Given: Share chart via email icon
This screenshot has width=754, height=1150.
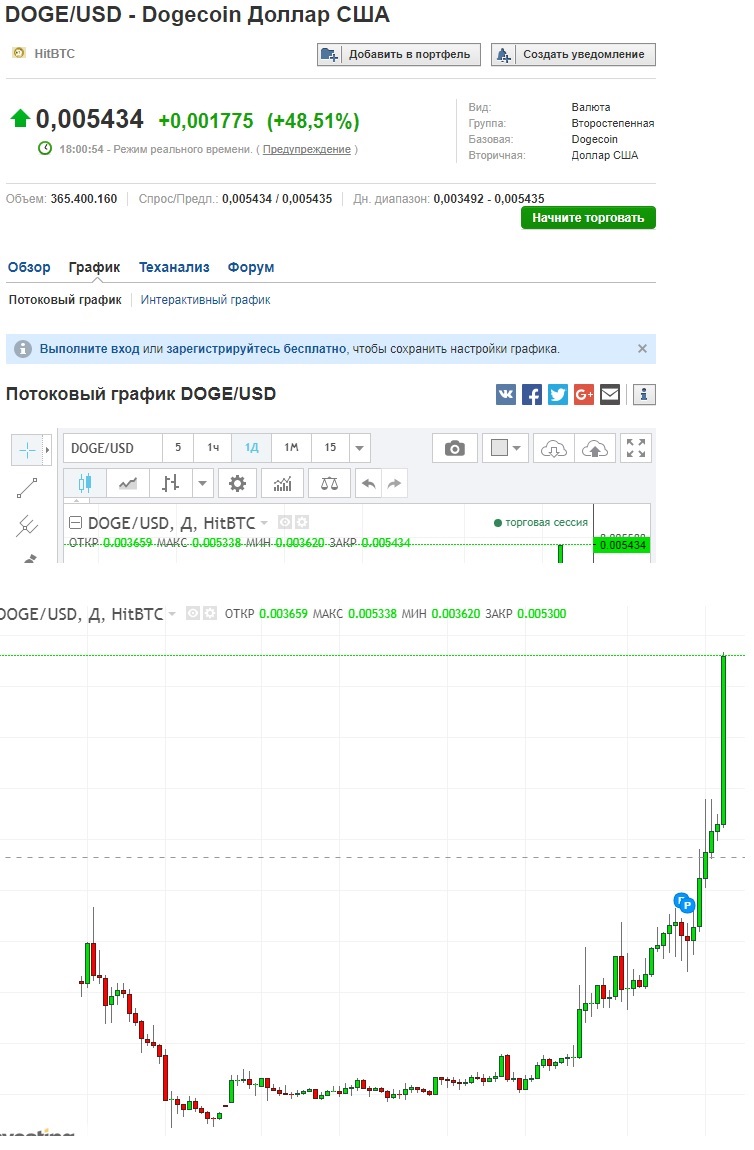Looking at the screenshot, I should (610, 395).
